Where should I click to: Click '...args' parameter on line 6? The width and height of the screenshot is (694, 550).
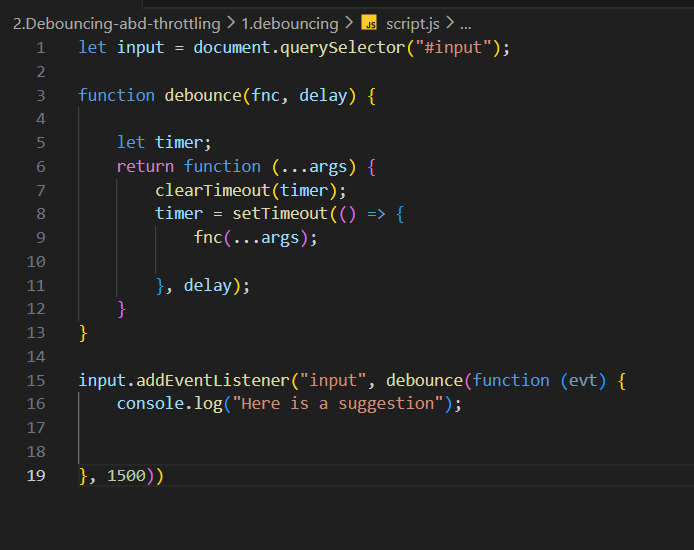pos(314,166)
